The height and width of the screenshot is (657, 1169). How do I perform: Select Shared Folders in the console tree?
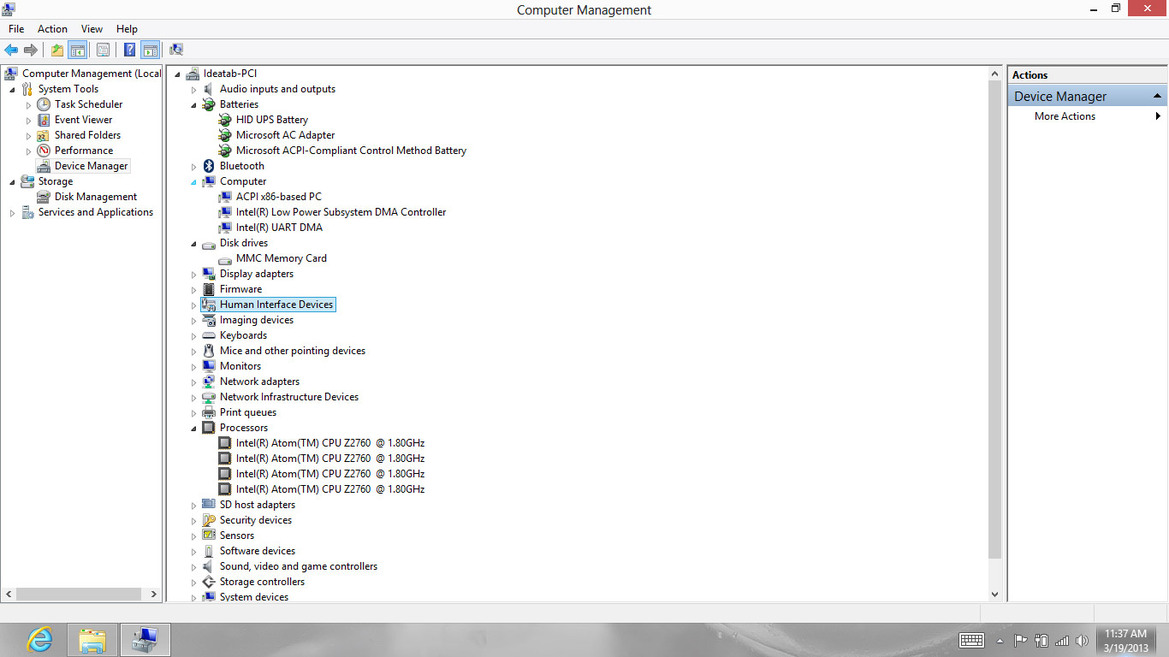[x=87, y=135]
